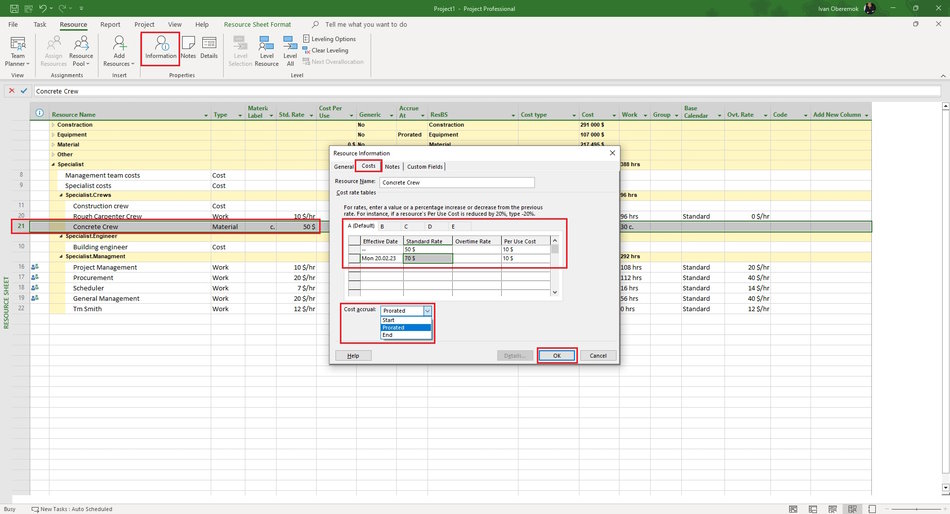Open Leveling Options
Screen dimensions: 950x514
click(329, 39)
